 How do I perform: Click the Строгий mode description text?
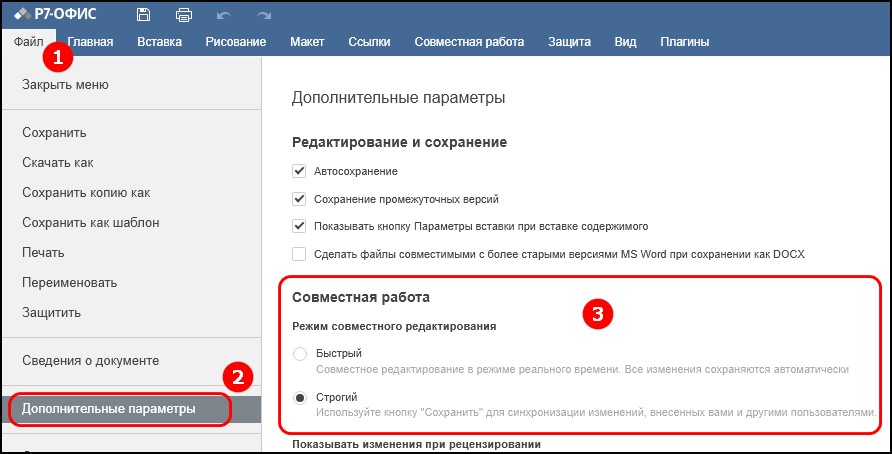tap(597, 411)
